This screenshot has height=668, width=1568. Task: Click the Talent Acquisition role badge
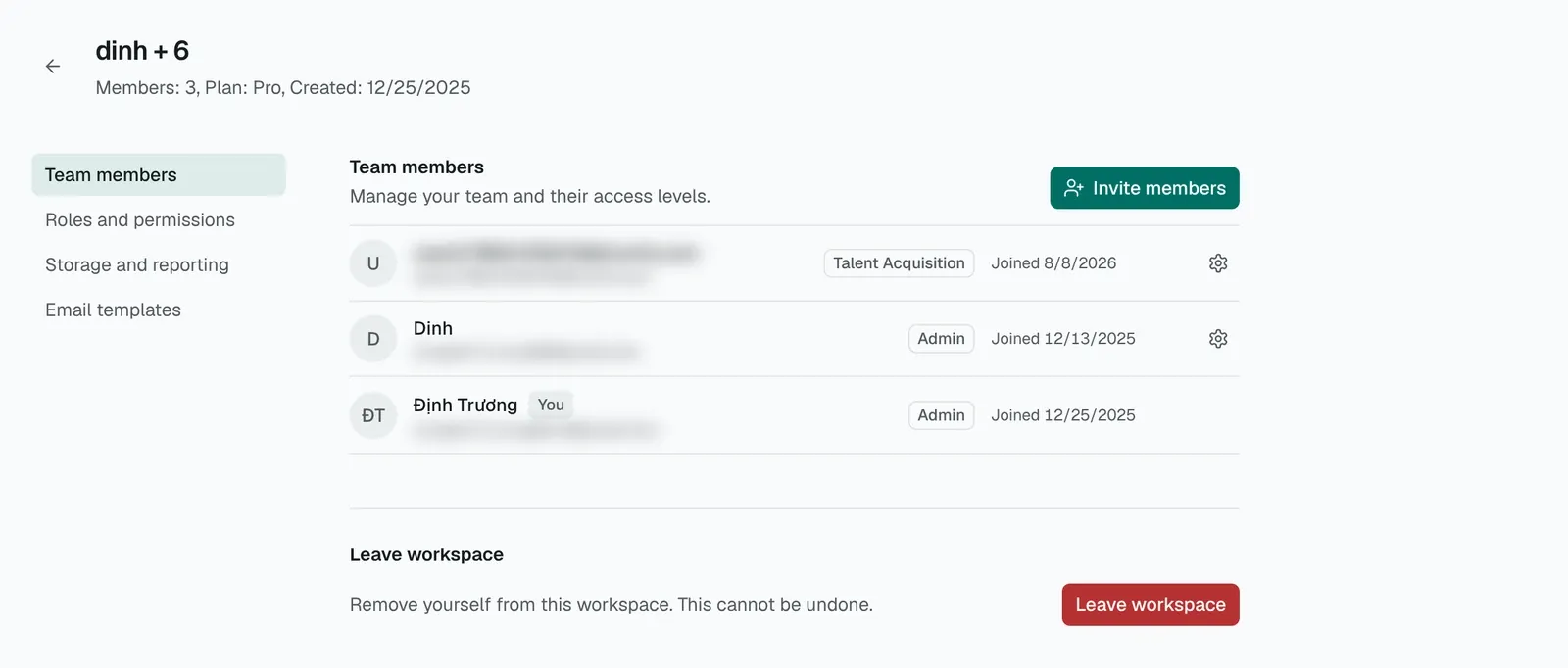click(899, 263)
